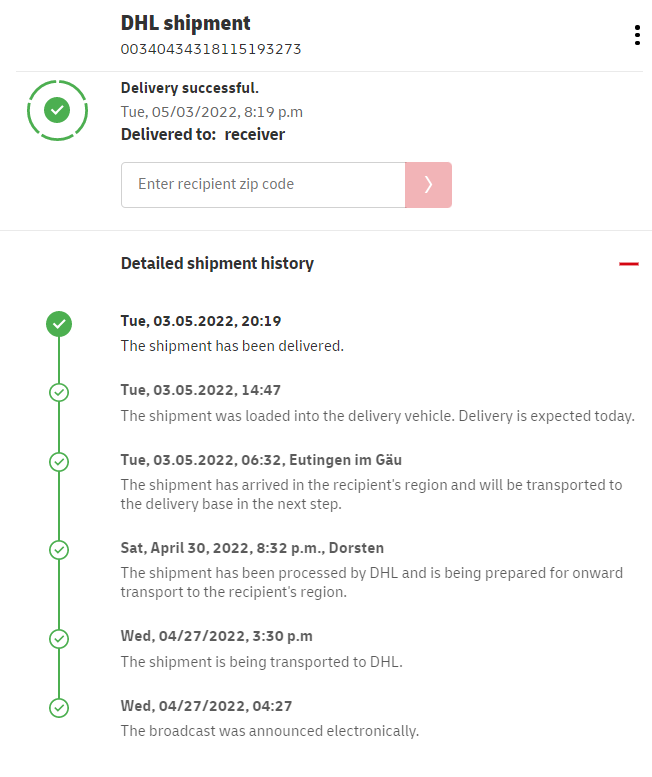The image size is (652, 777).
Task: Submit zip code with the arrow button
Action: pos(428,185)
